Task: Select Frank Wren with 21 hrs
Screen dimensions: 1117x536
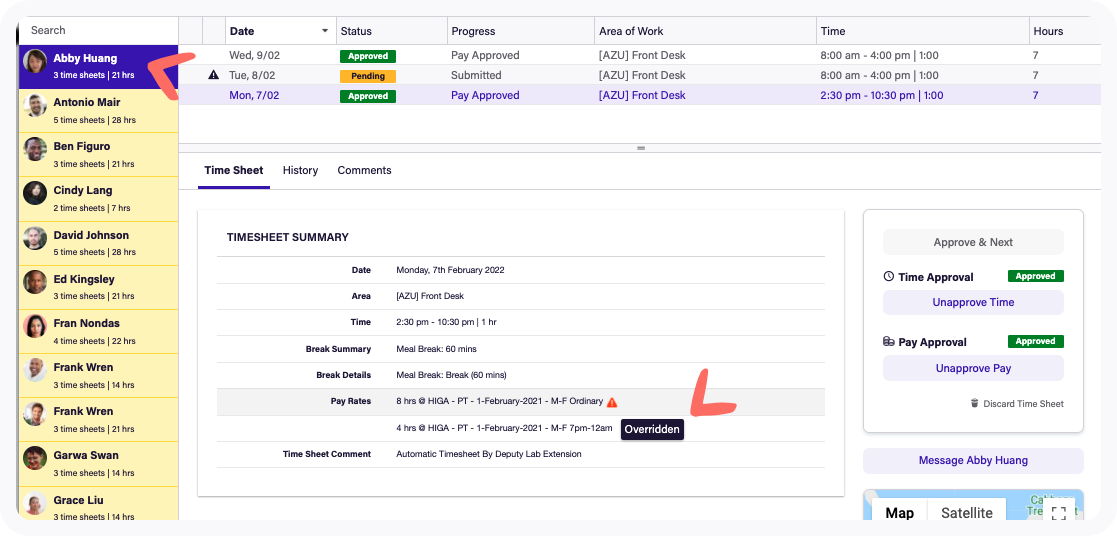Action: 98,420
